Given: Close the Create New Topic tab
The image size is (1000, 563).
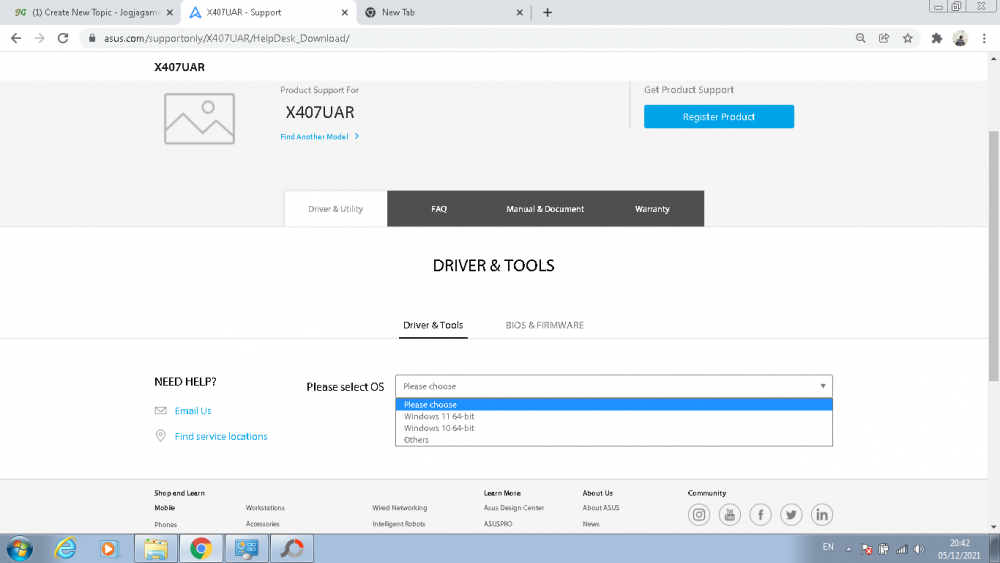Looking at the screenshot, I should click(170, 12).
